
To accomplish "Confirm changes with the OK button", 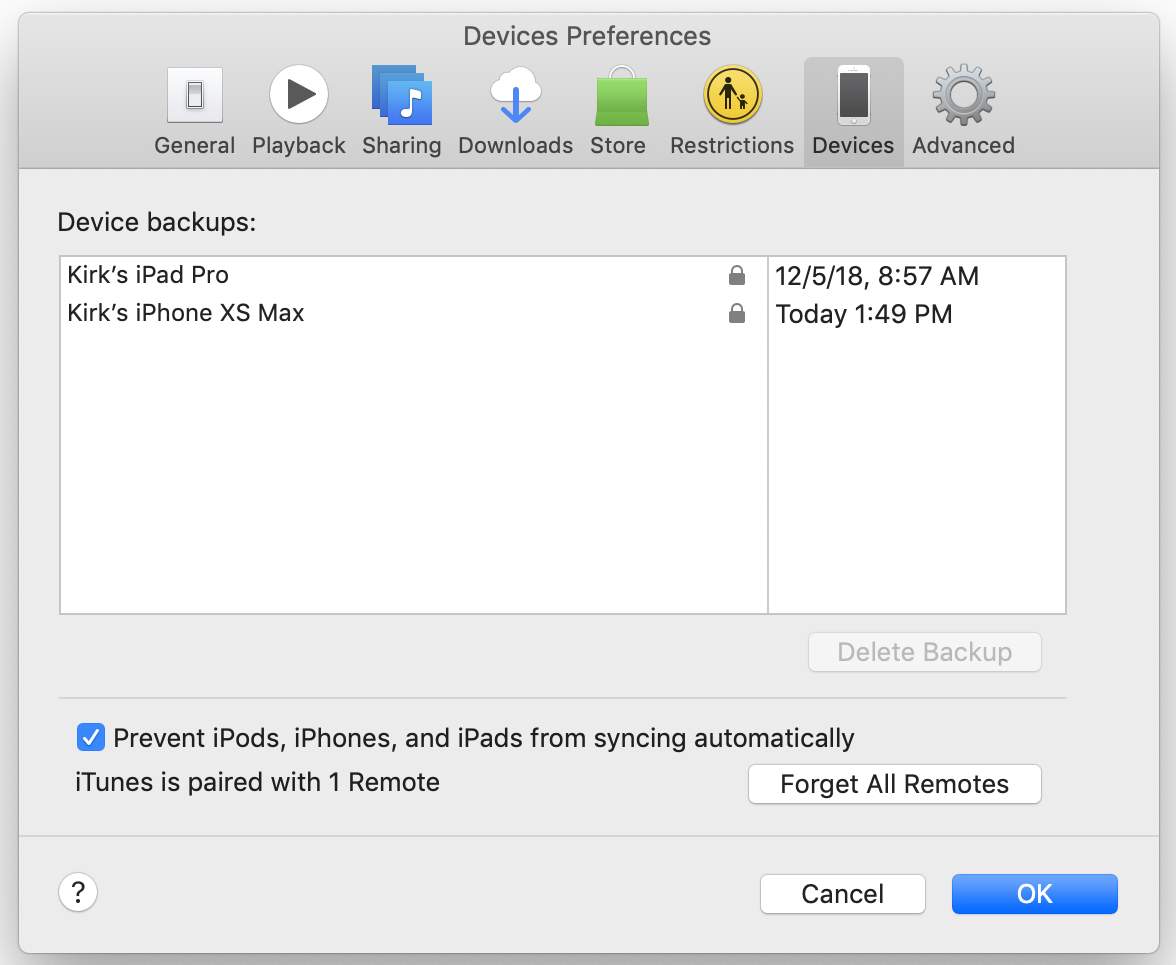I will pos(1034,894).
